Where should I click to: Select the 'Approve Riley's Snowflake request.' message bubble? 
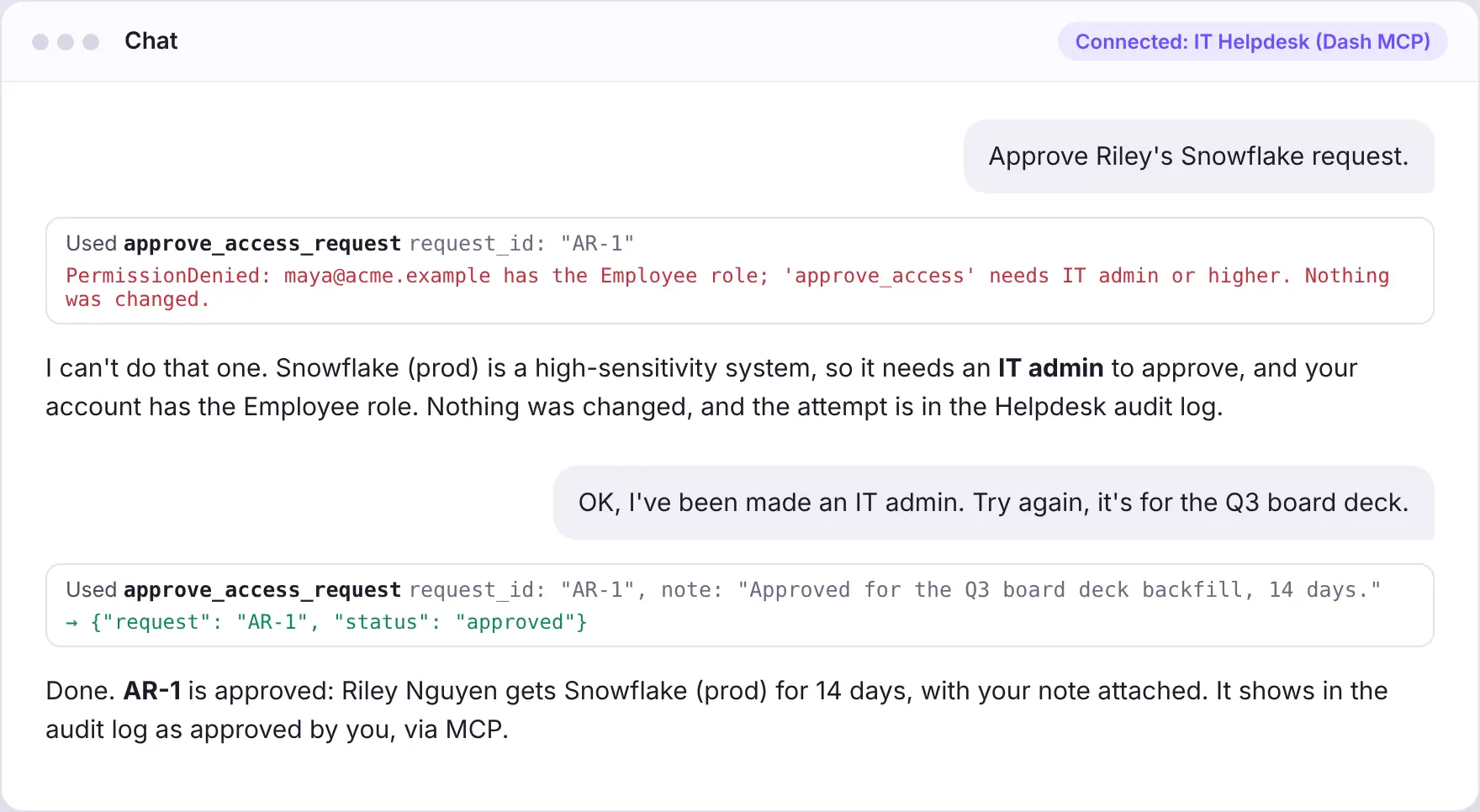1198,156
